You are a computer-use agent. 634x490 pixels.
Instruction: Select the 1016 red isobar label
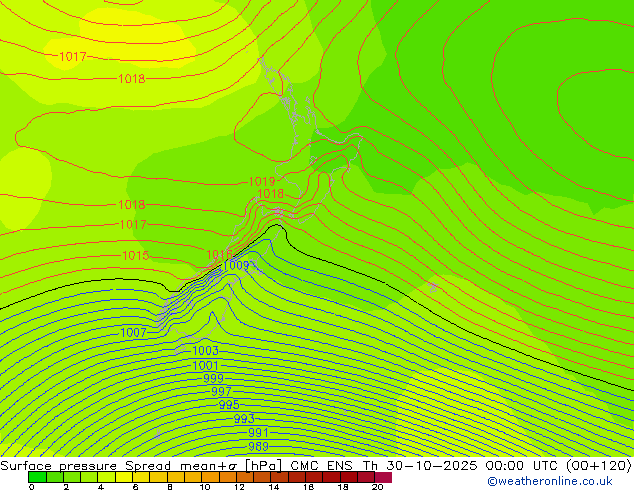[219, 255]
